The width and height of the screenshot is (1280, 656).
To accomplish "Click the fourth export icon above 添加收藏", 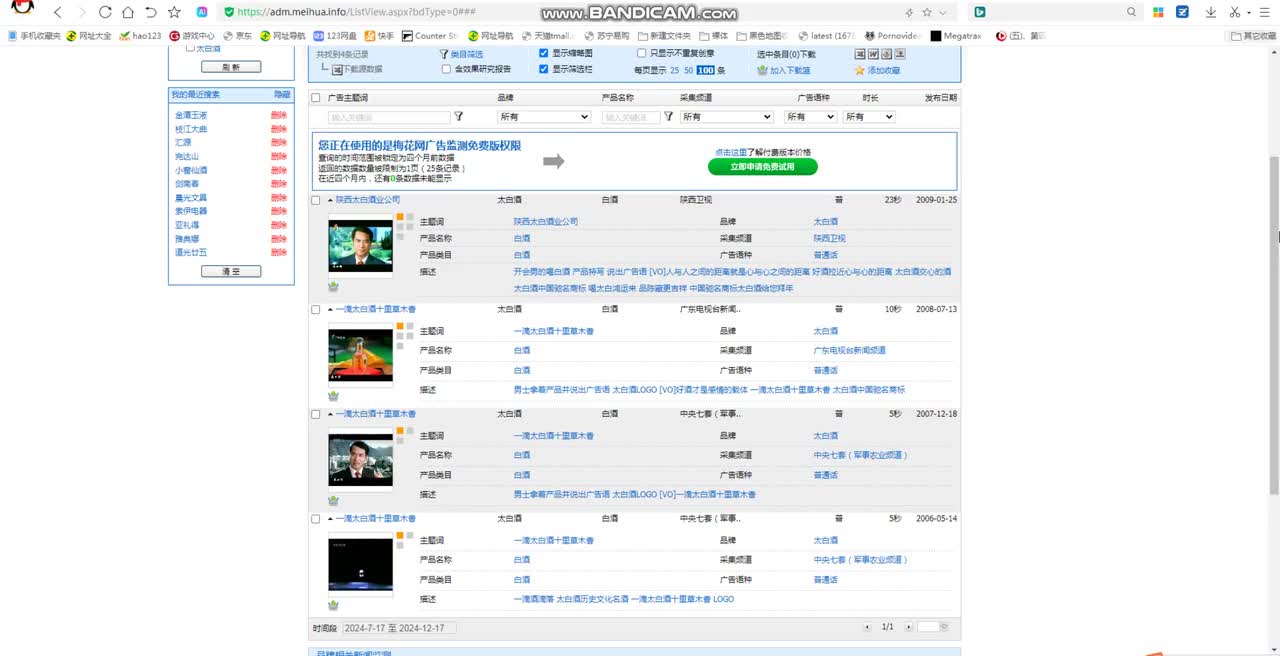I will click(900, 53).
